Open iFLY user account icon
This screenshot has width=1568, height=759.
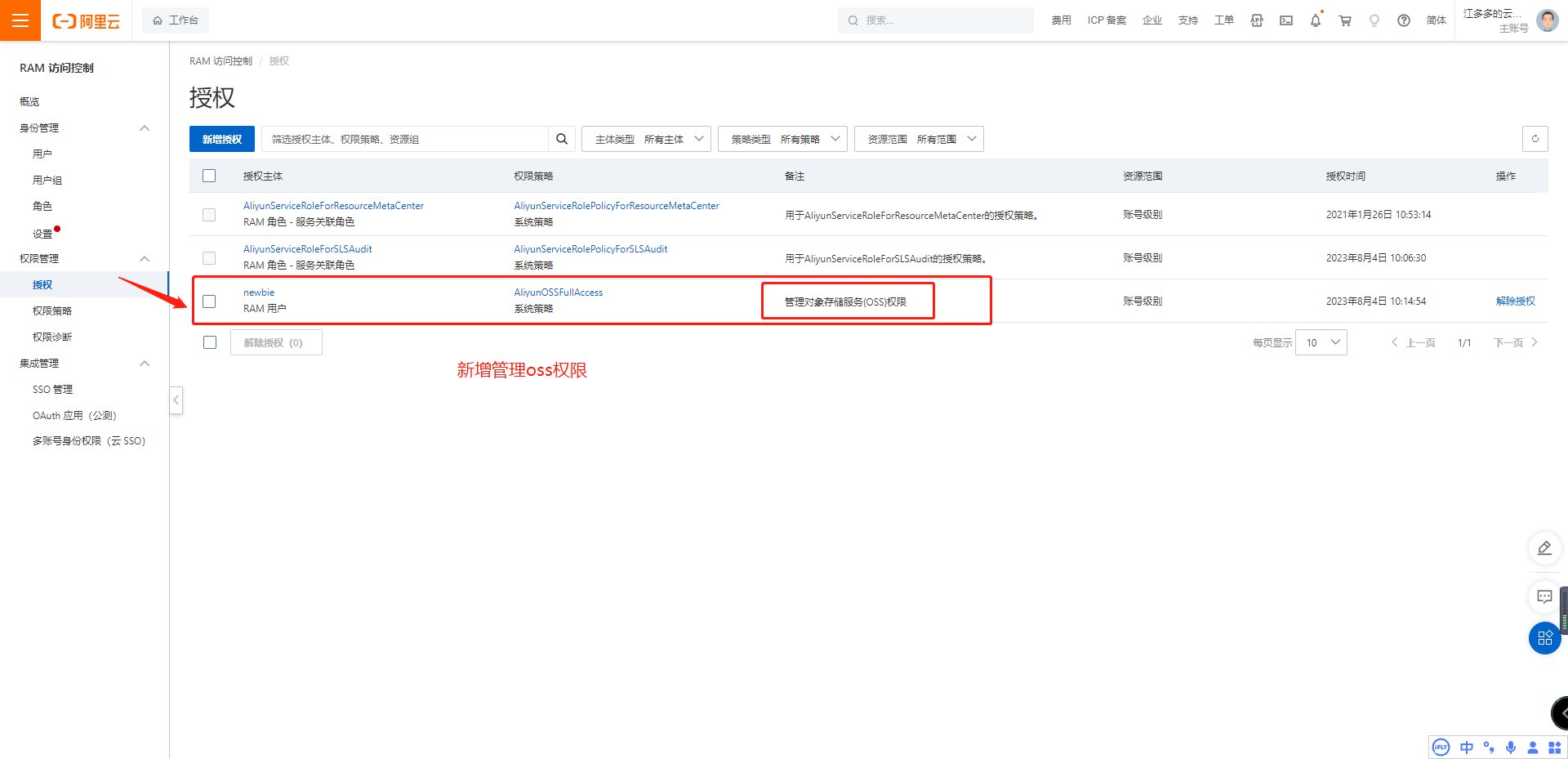1533,748
